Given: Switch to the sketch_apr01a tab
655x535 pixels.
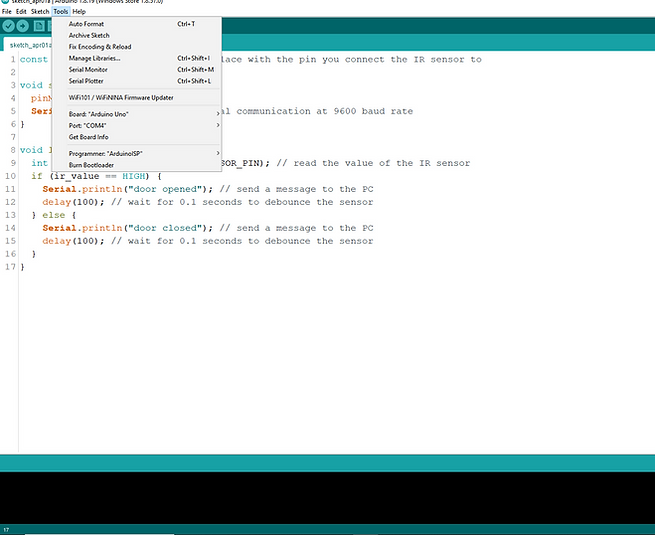Looking at the screenshot, I should point(29,45).
